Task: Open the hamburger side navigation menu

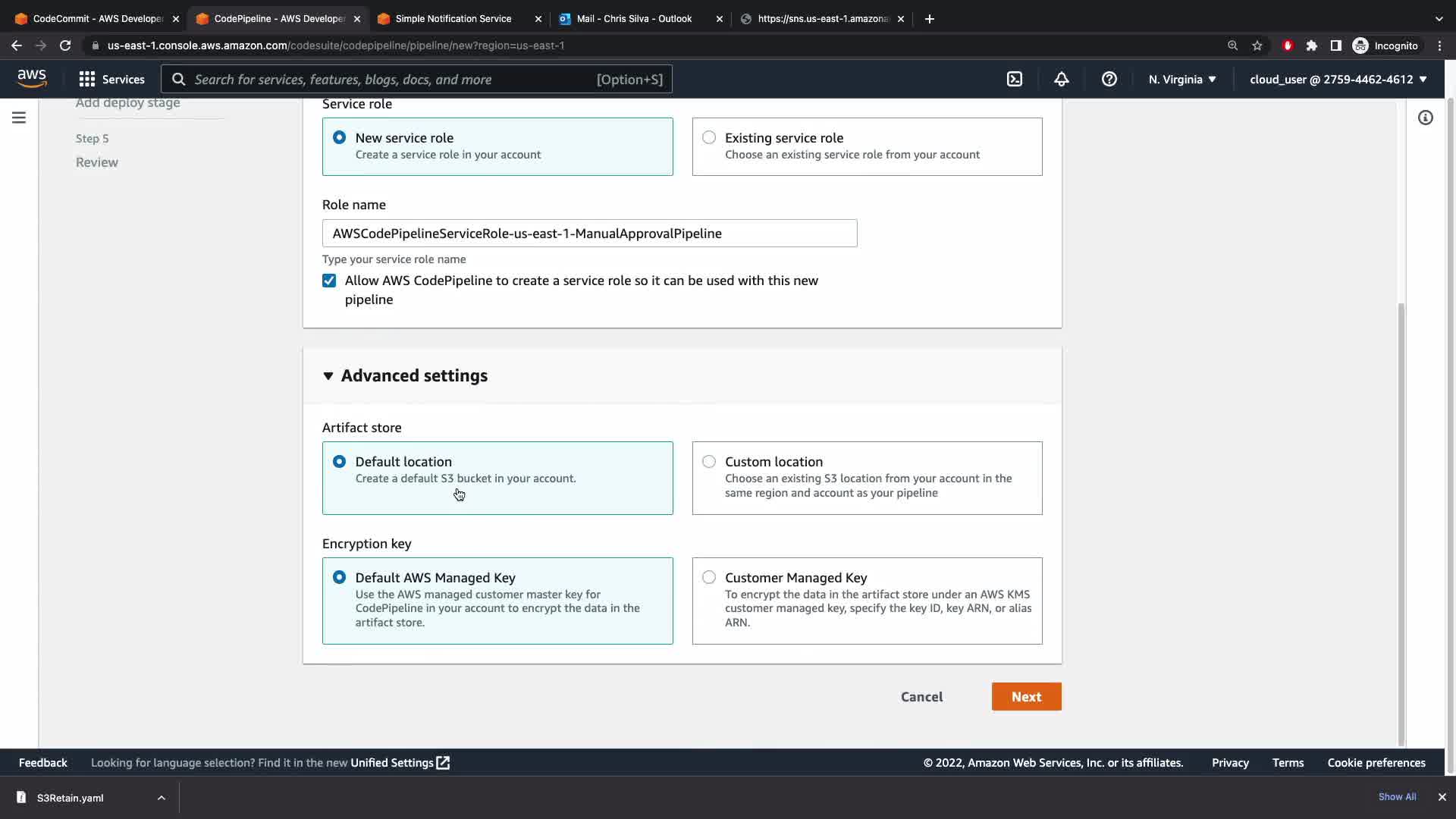Action: 19,118
